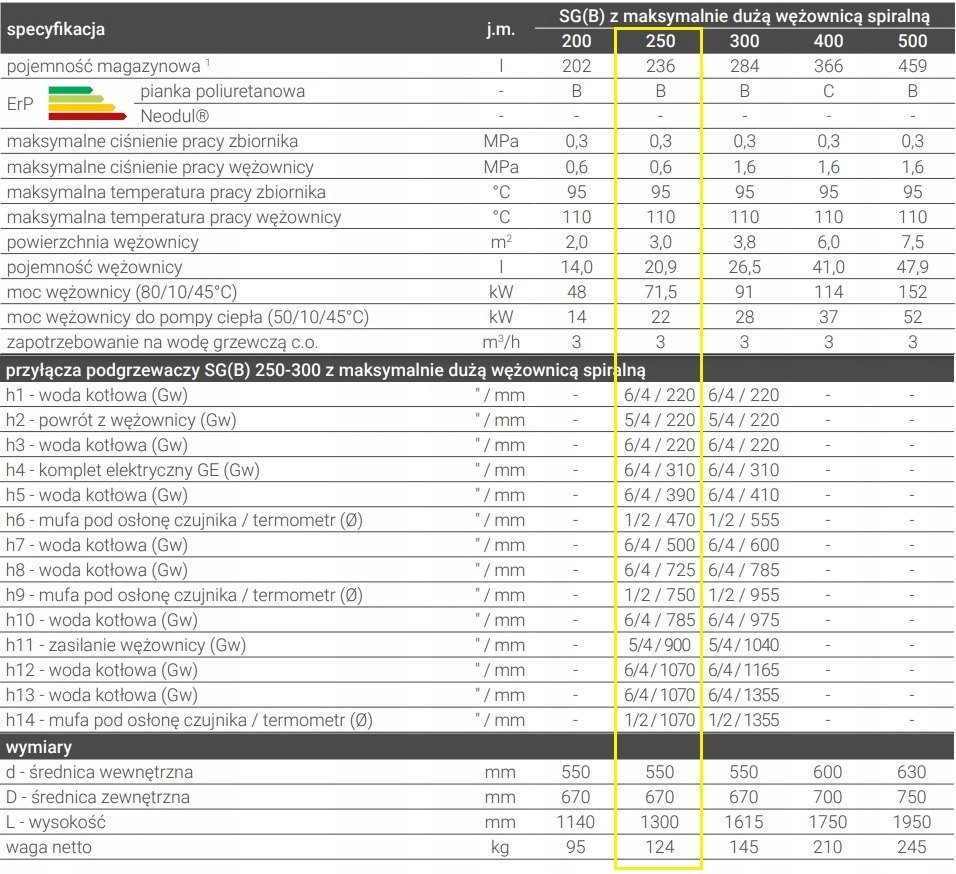Click the 'wymiary' section header
956x874 pixels.
pyautogui.click(x=39, y=747)
